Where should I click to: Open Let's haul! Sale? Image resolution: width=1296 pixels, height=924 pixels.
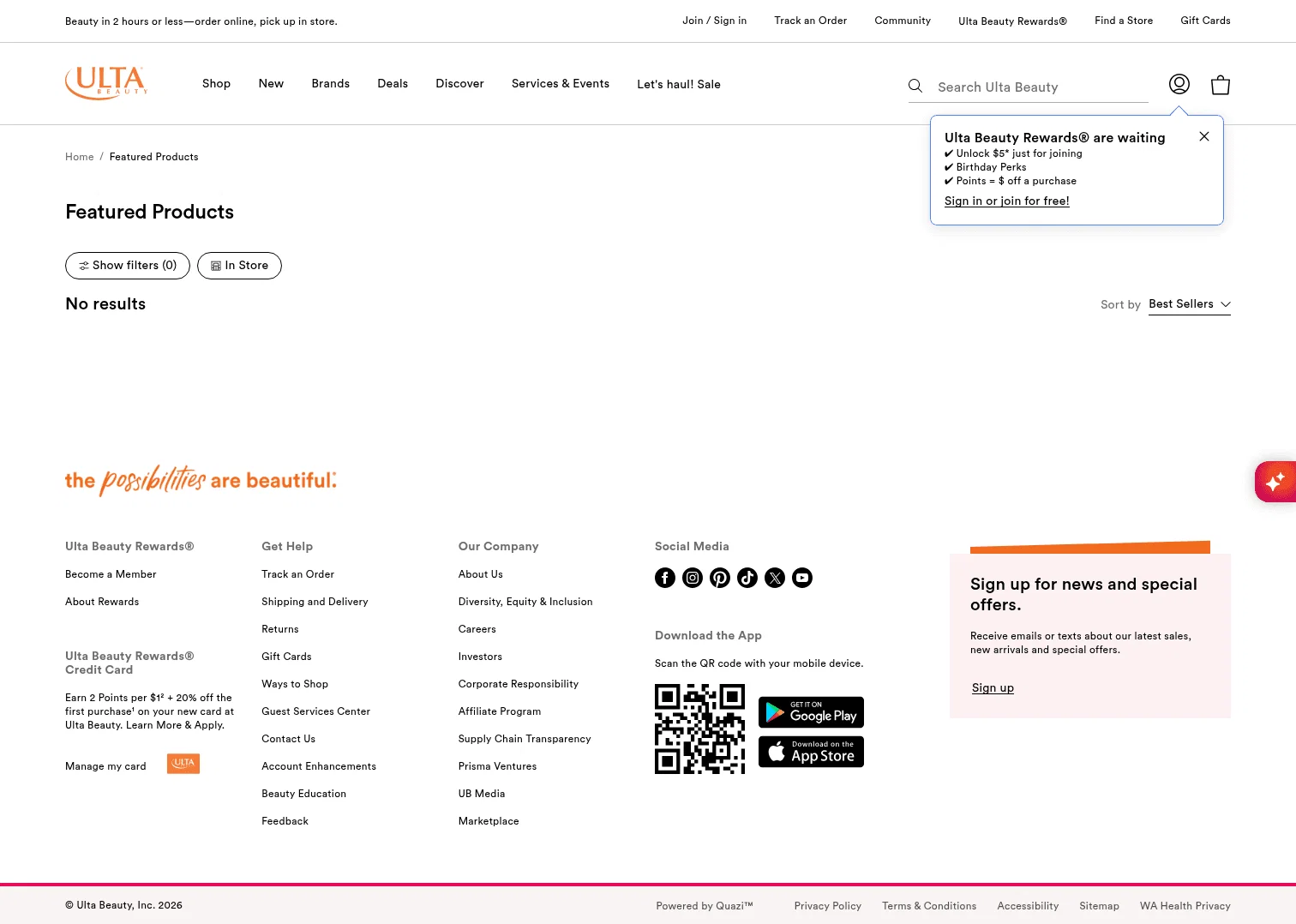(679, 84)
